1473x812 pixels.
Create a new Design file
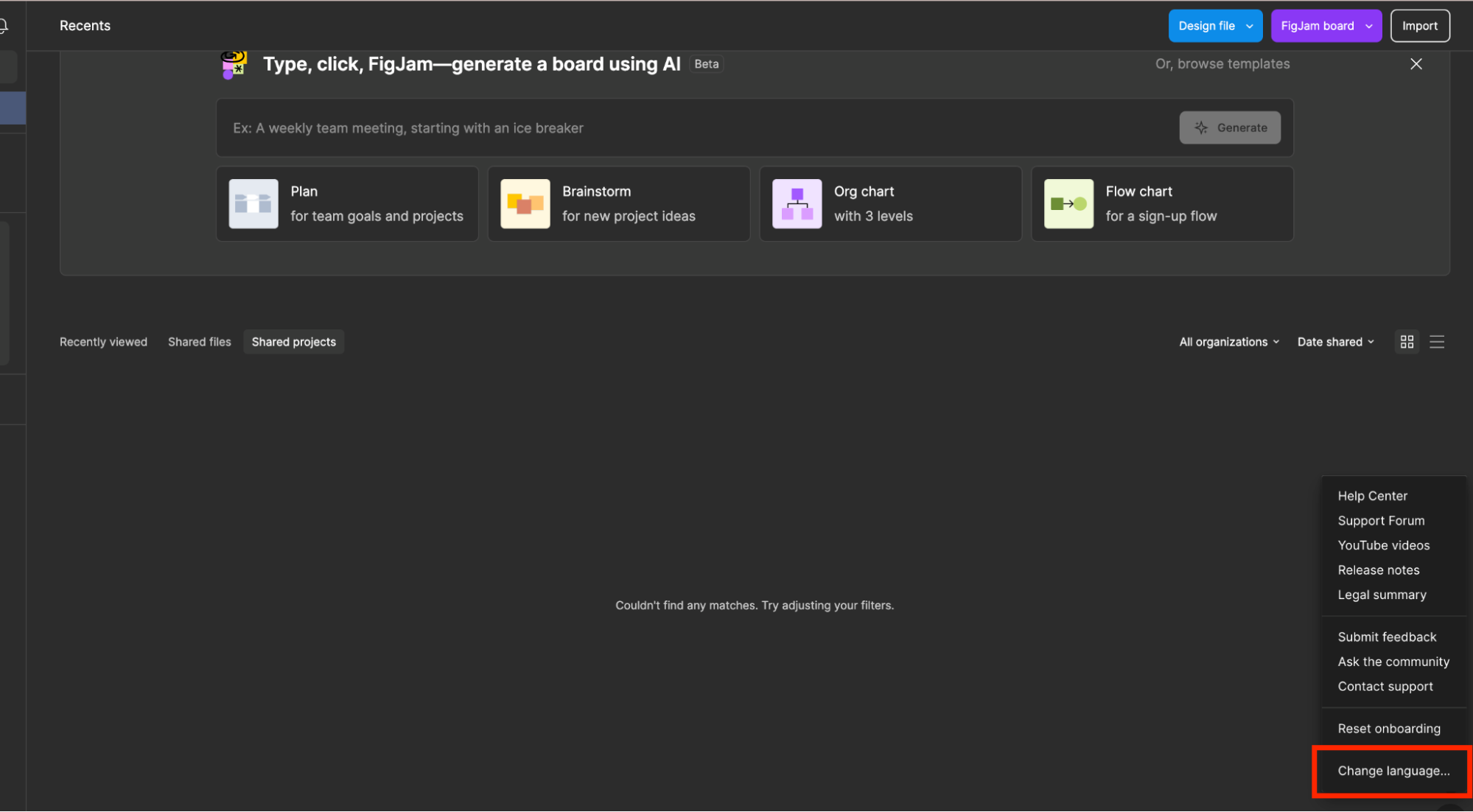click(1207, 27)
